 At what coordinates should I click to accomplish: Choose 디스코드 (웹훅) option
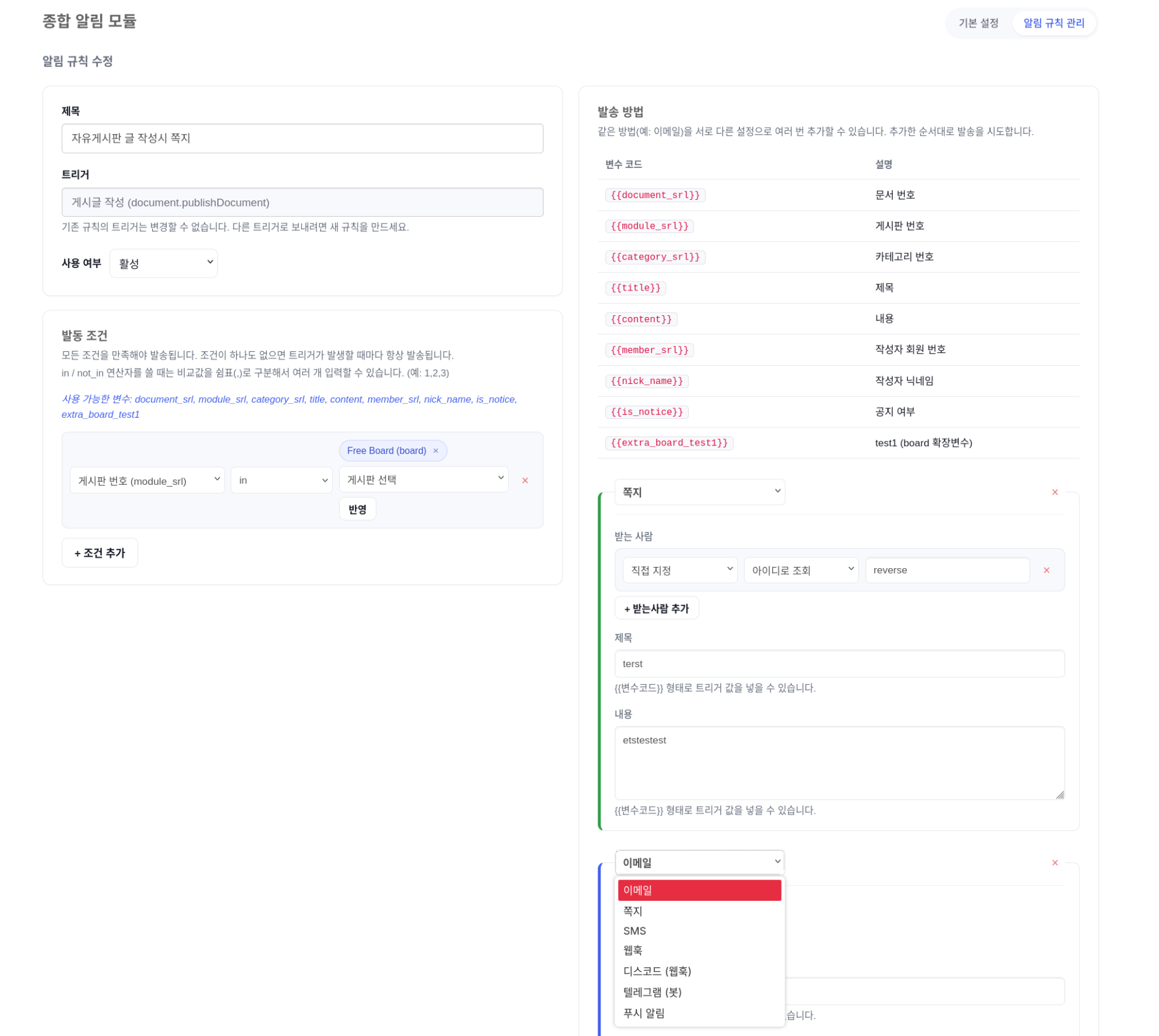[699, 971]
